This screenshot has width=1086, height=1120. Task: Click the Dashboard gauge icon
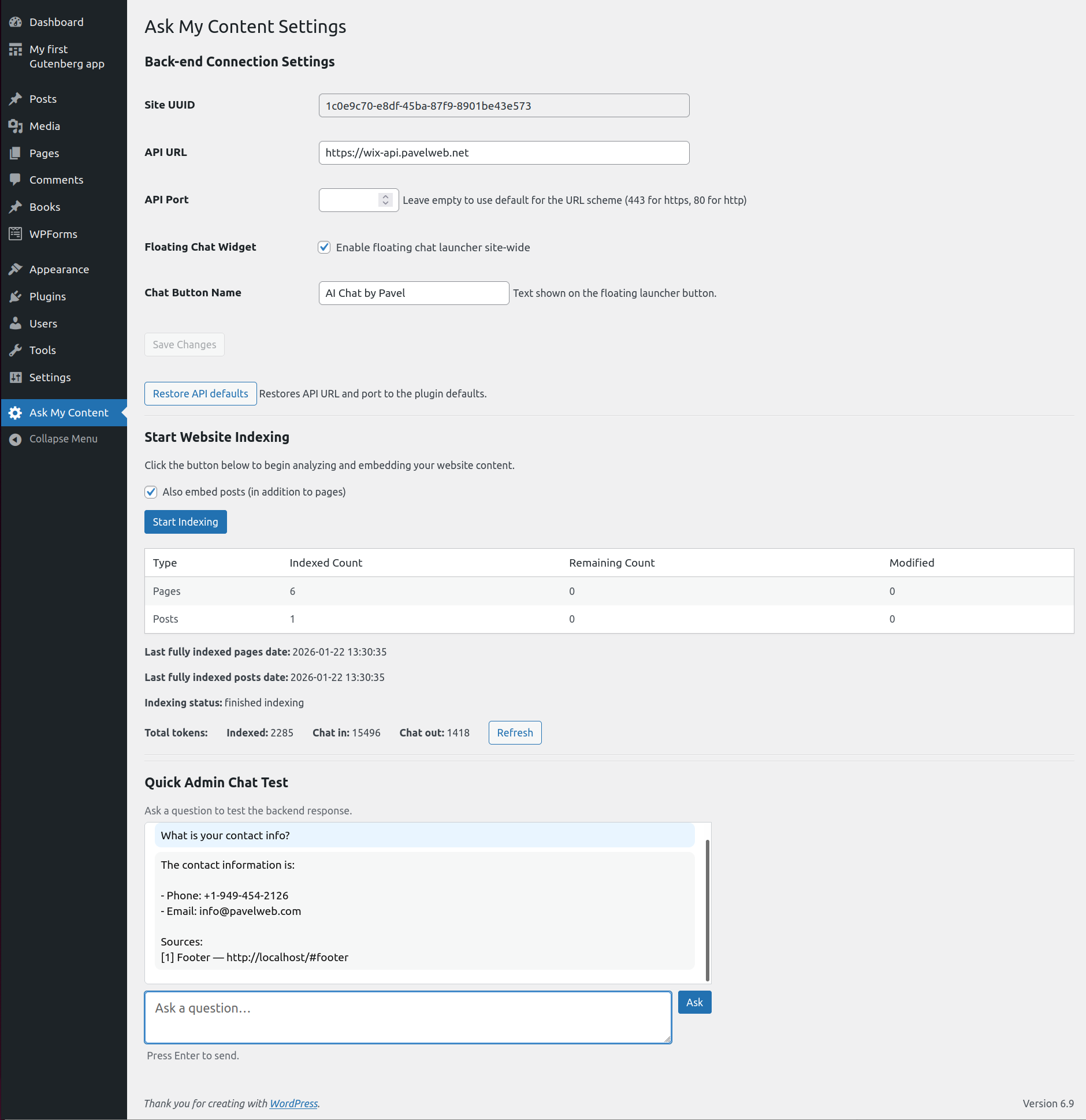pyautogui.click(x=16, y=23)
